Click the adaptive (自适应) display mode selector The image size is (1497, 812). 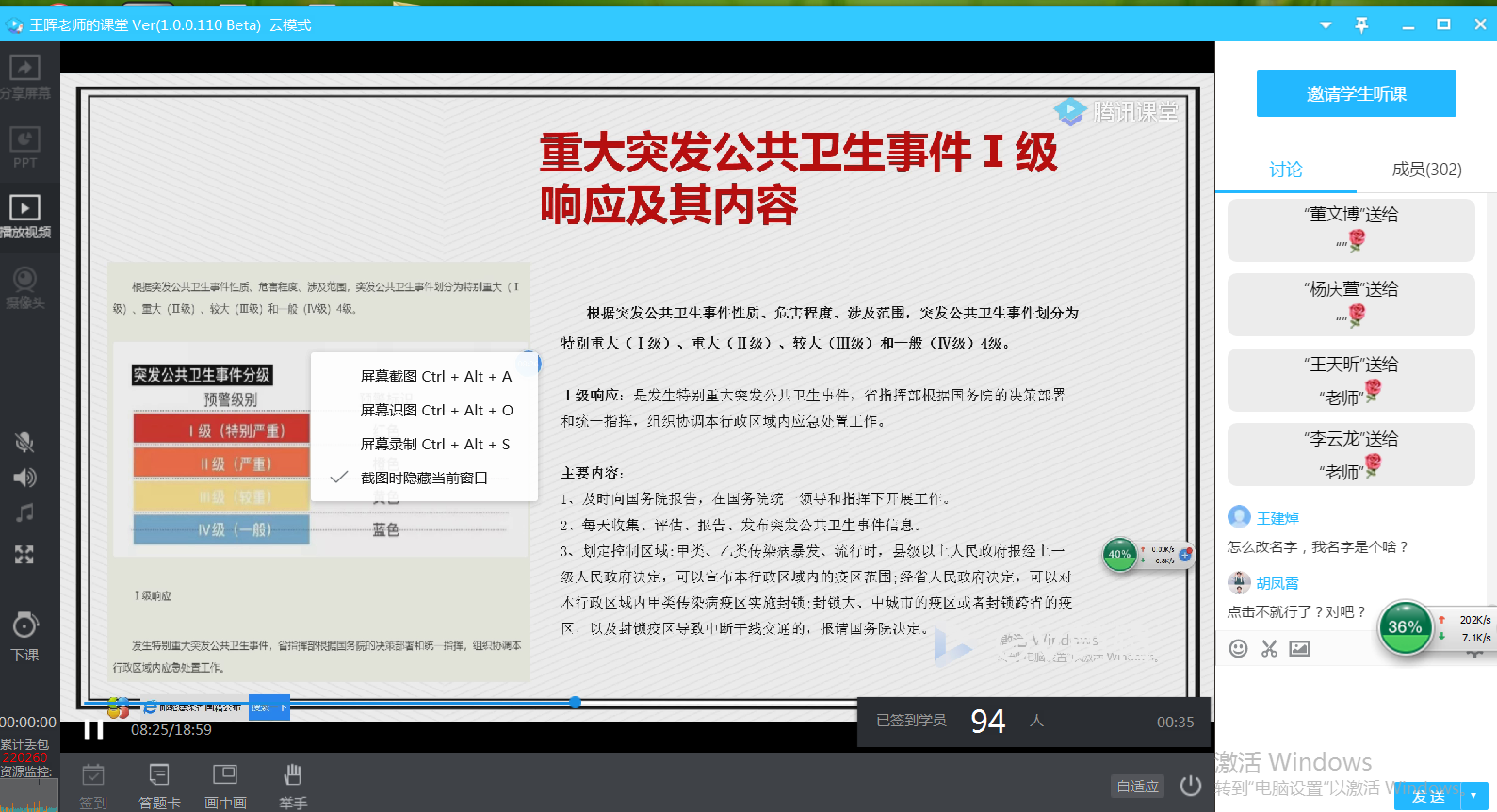(x=1137, y=787)
